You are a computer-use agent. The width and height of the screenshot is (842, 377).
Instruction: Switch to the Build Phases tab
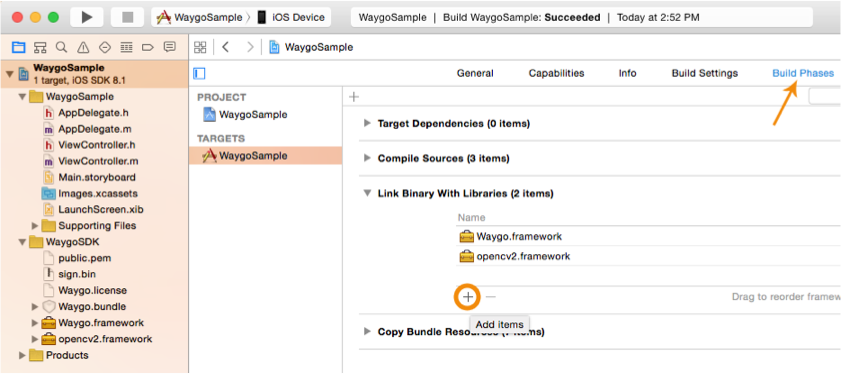803,74
